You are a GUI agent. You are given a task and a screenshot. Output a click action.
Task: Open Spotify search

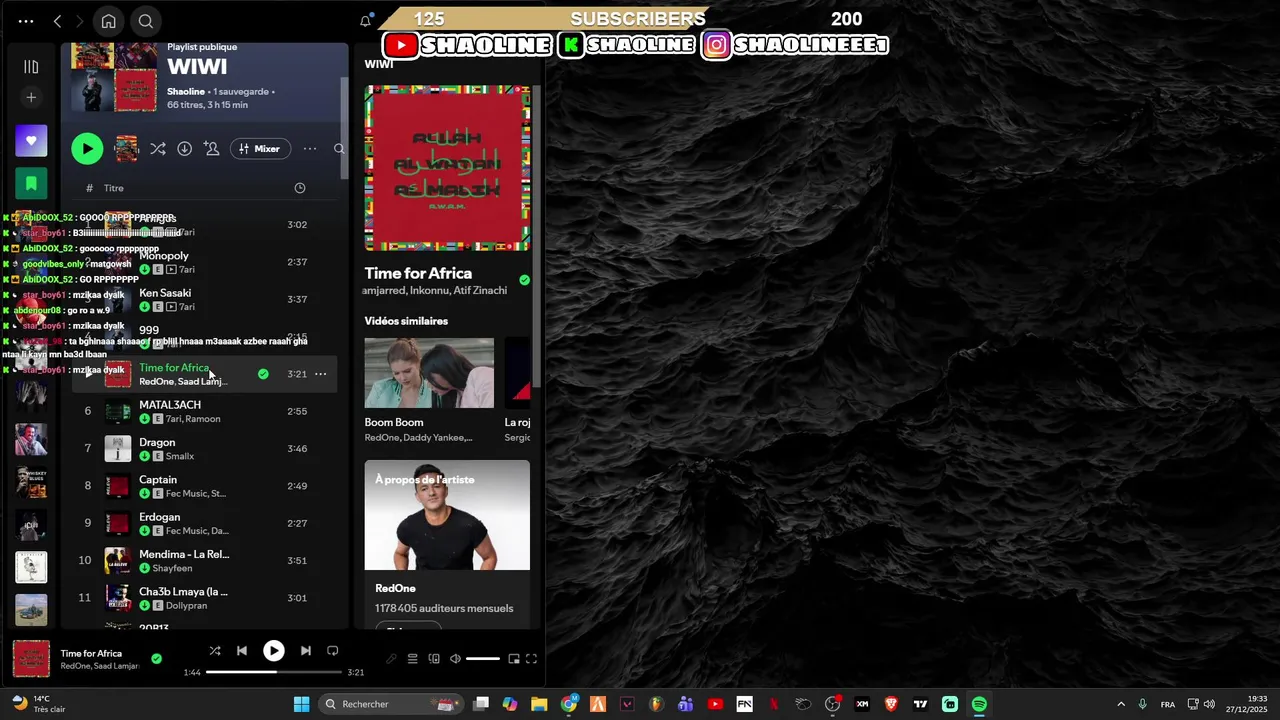point(146,21)
